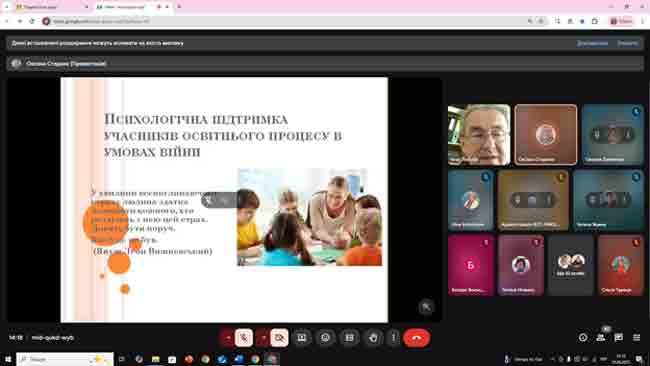This screenshot has height=366, width=650.
Task: Reload the current page
Action: 32,21
